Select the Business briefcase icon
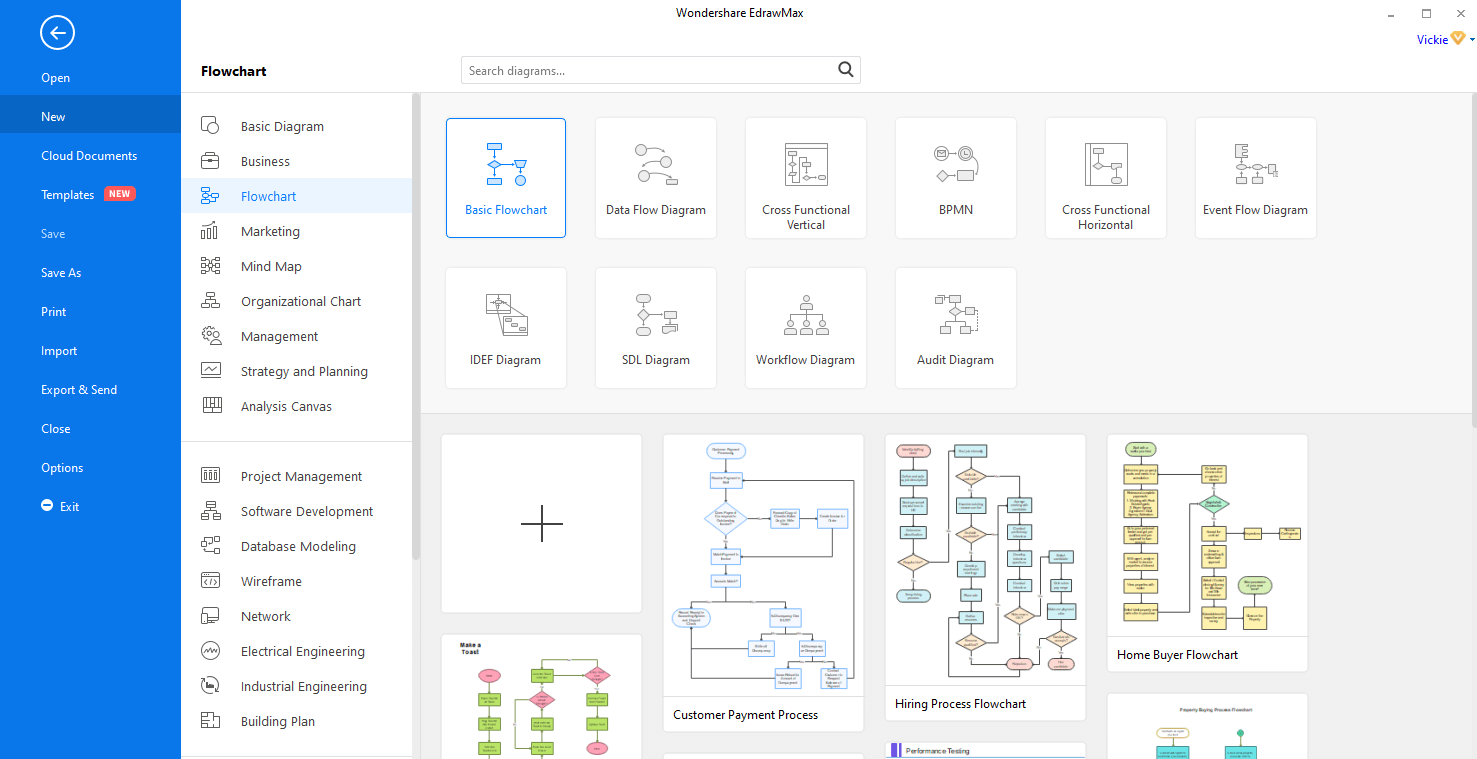The image size is (1477, 759). [x=210, y=161]
